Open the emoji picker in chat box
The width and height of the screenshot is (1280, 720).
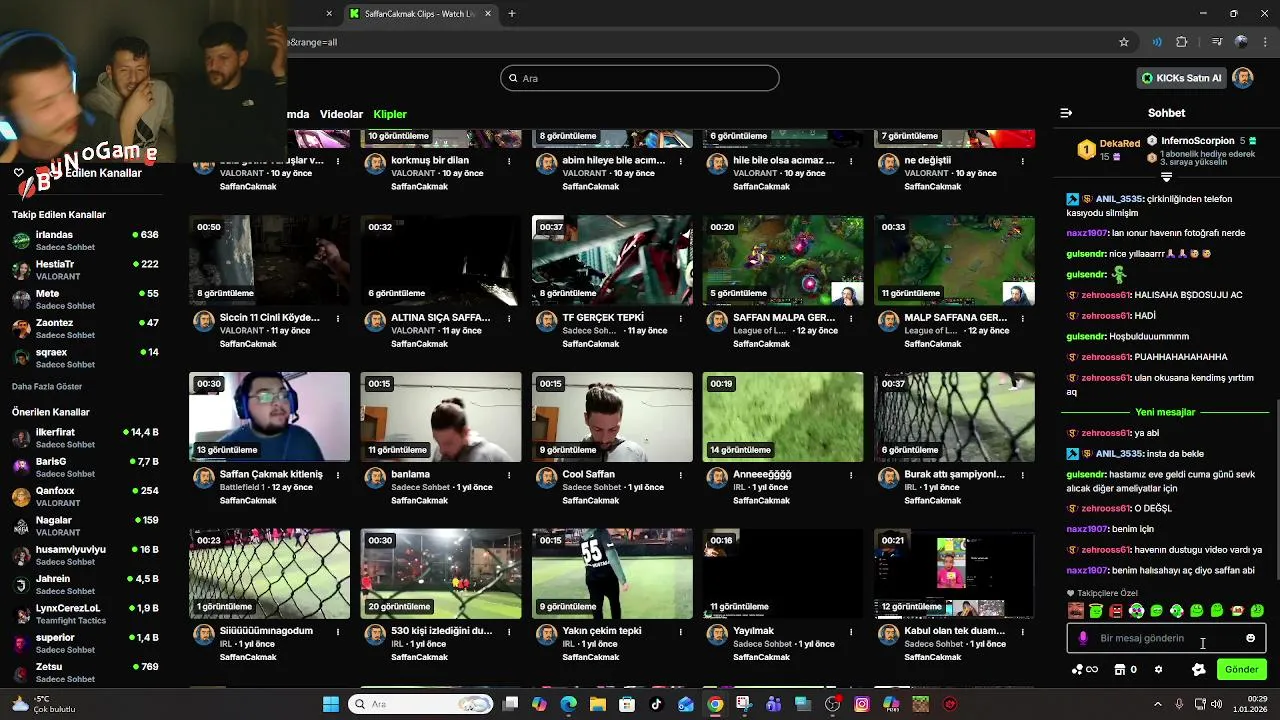(x=1250, y=638)
